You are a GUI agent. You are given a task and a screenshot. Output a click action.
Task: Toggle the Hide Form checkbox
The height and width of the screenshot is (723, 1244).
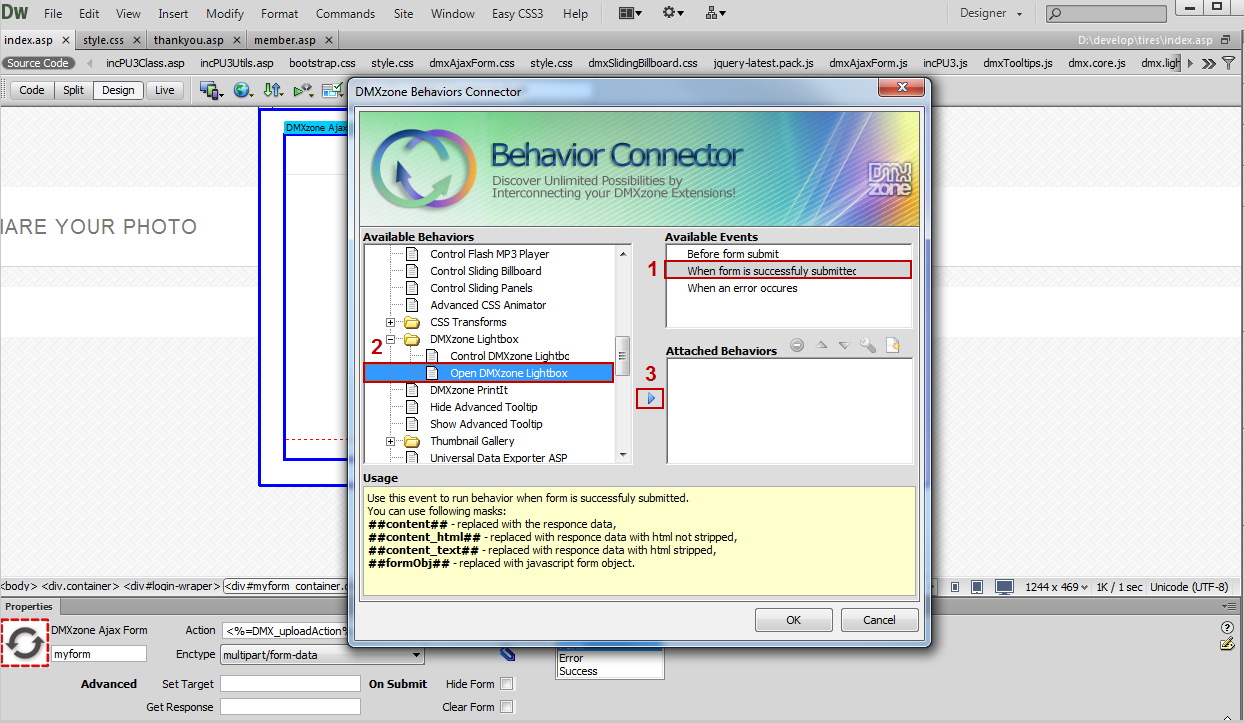(x=507, y=684)
